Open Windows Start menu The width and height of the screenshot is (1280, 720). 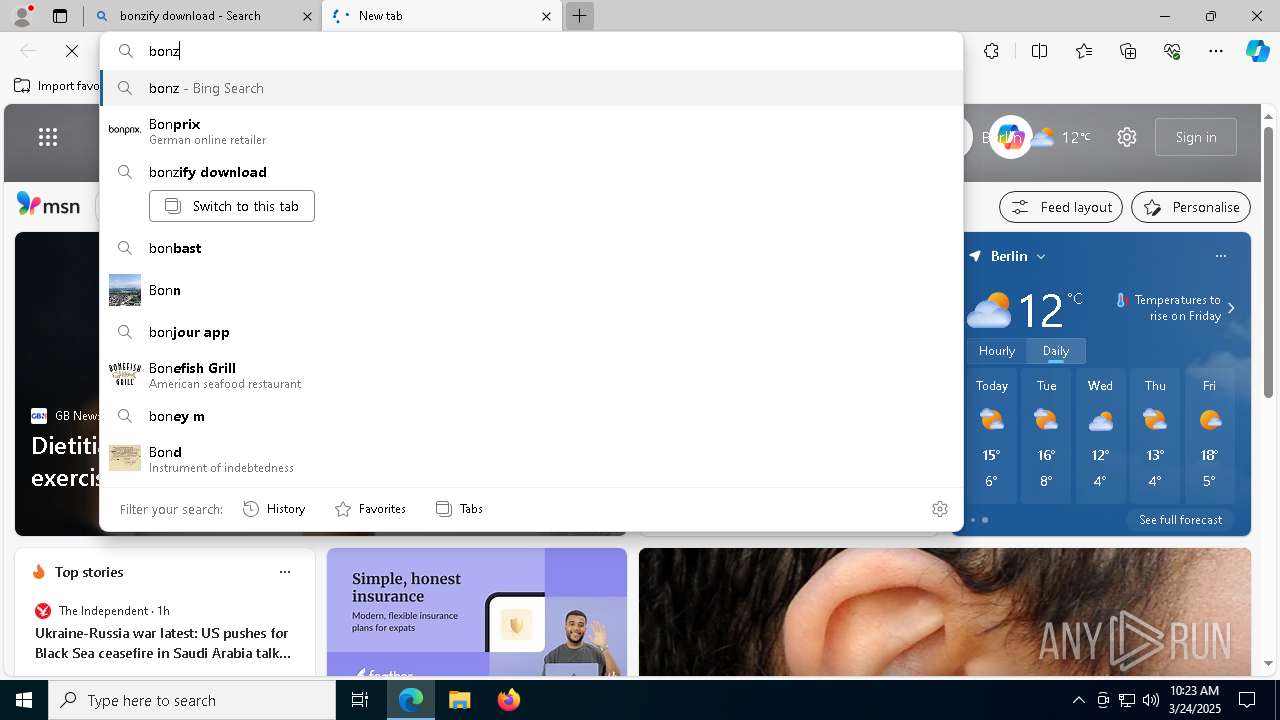(24, 700)
